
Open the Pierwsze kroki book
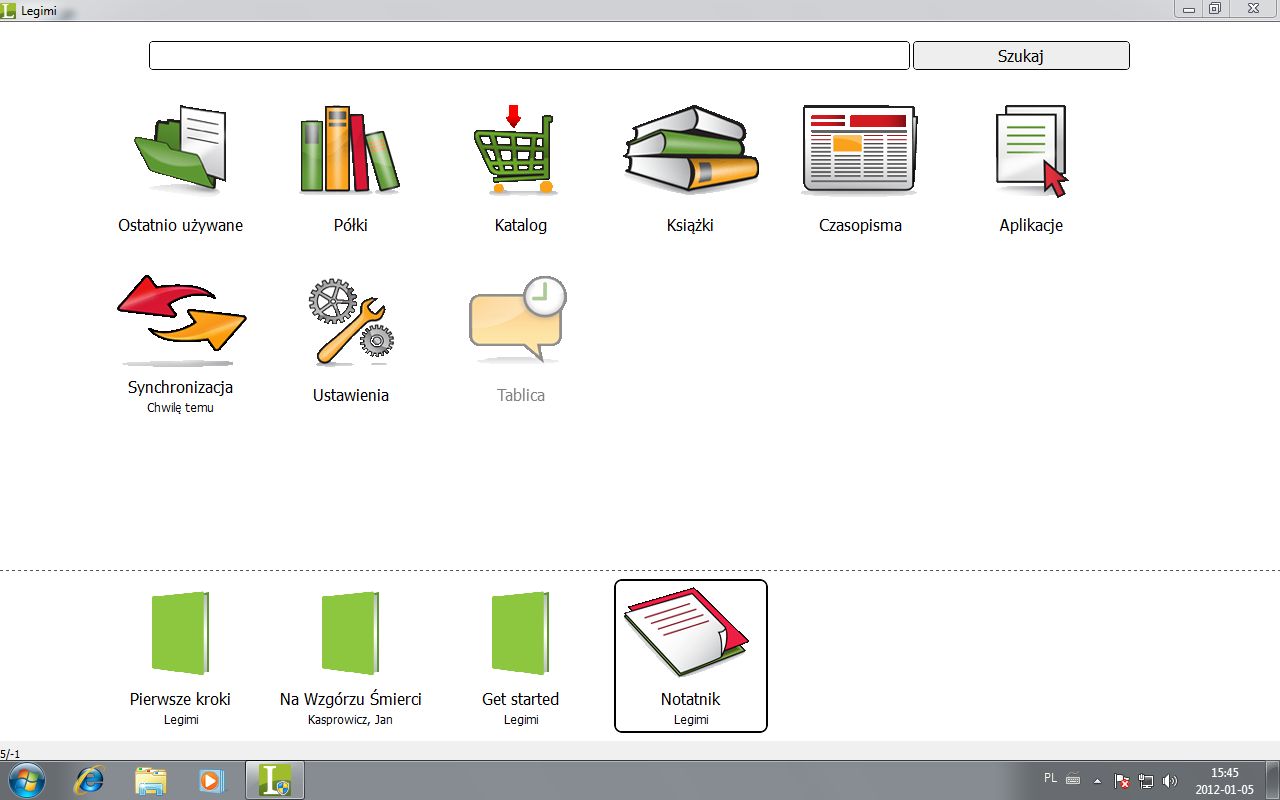(181, 657)
